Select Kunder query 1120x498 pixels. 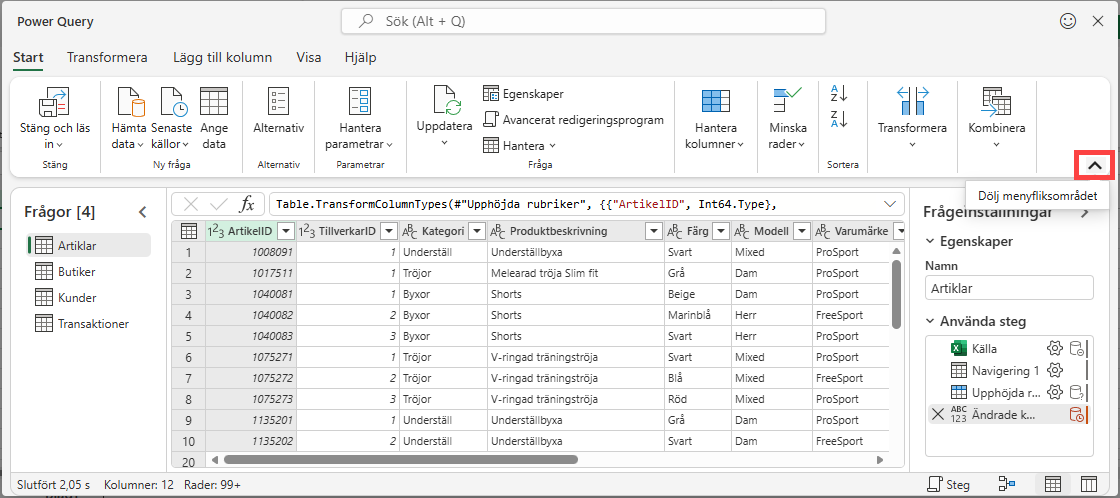tap(89, 298)
